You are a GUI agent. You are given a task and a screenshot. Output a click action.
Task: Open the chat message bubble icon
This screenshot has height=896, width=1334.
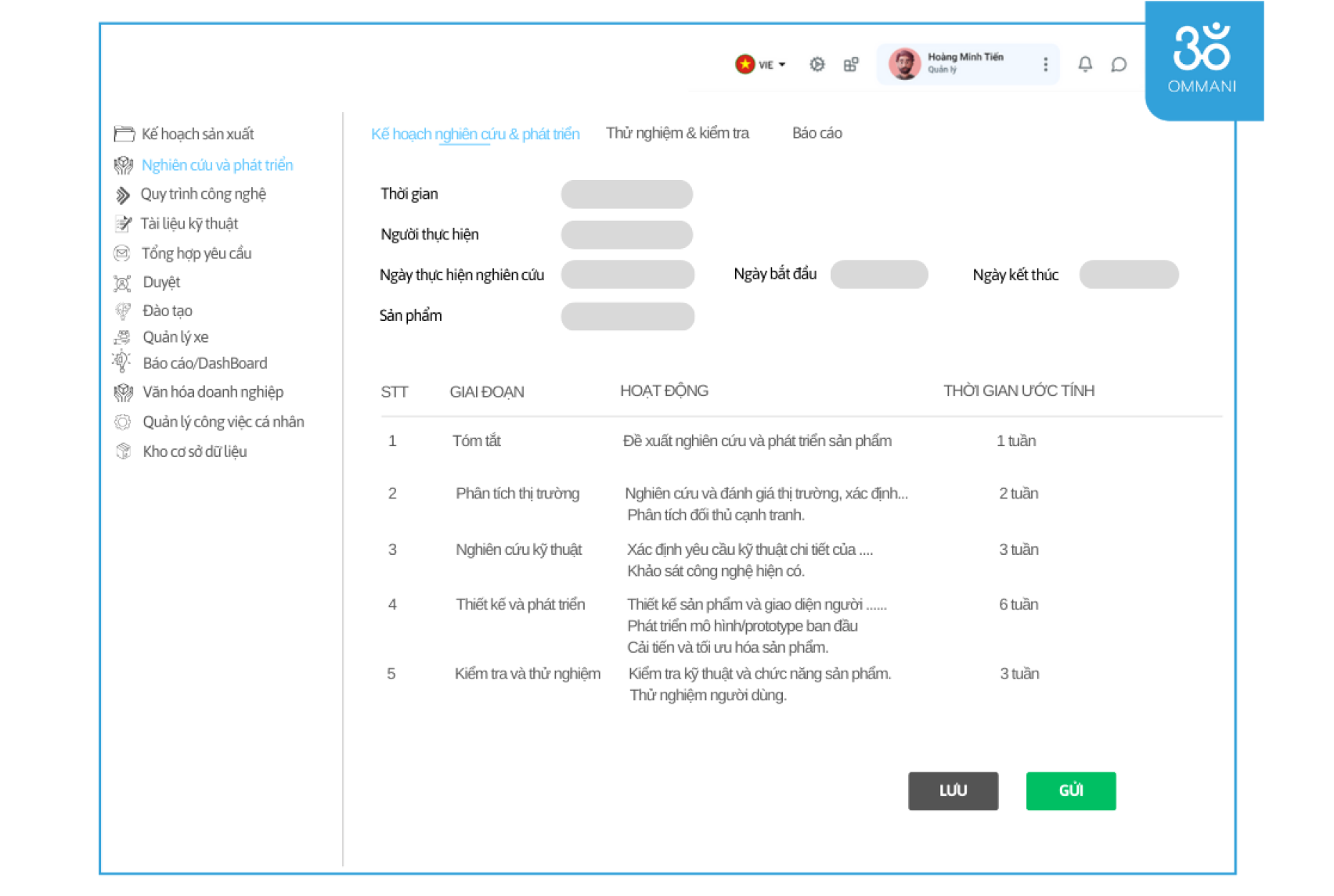1119,64
